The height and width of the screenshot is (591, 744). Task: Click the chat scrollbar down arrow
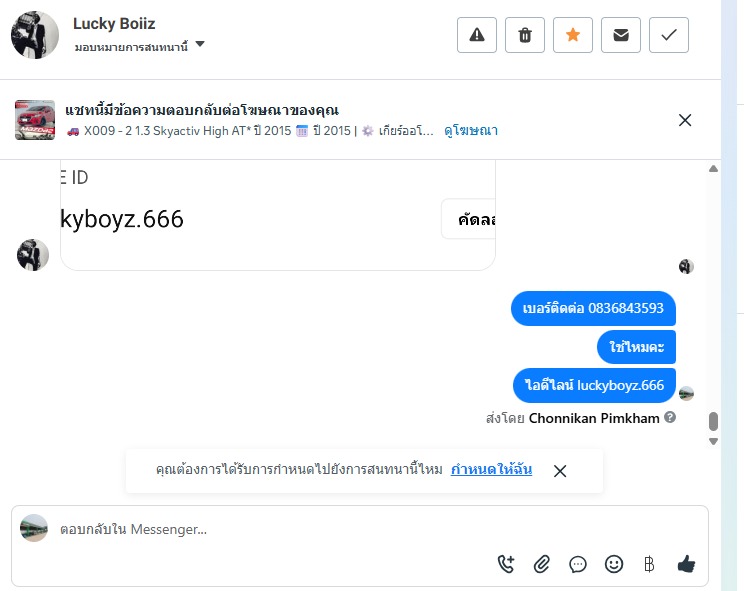713,442
